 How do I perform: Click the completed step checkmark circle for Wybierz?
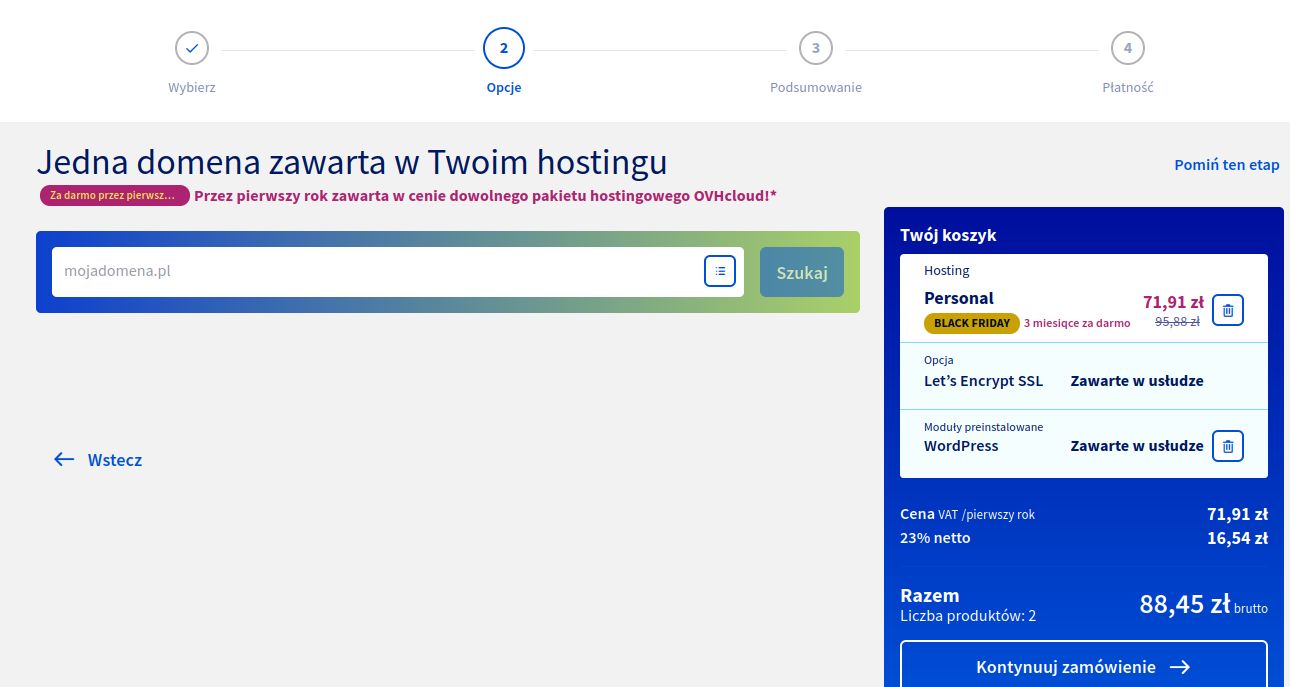pyautogui.click(x=192, y=47)
